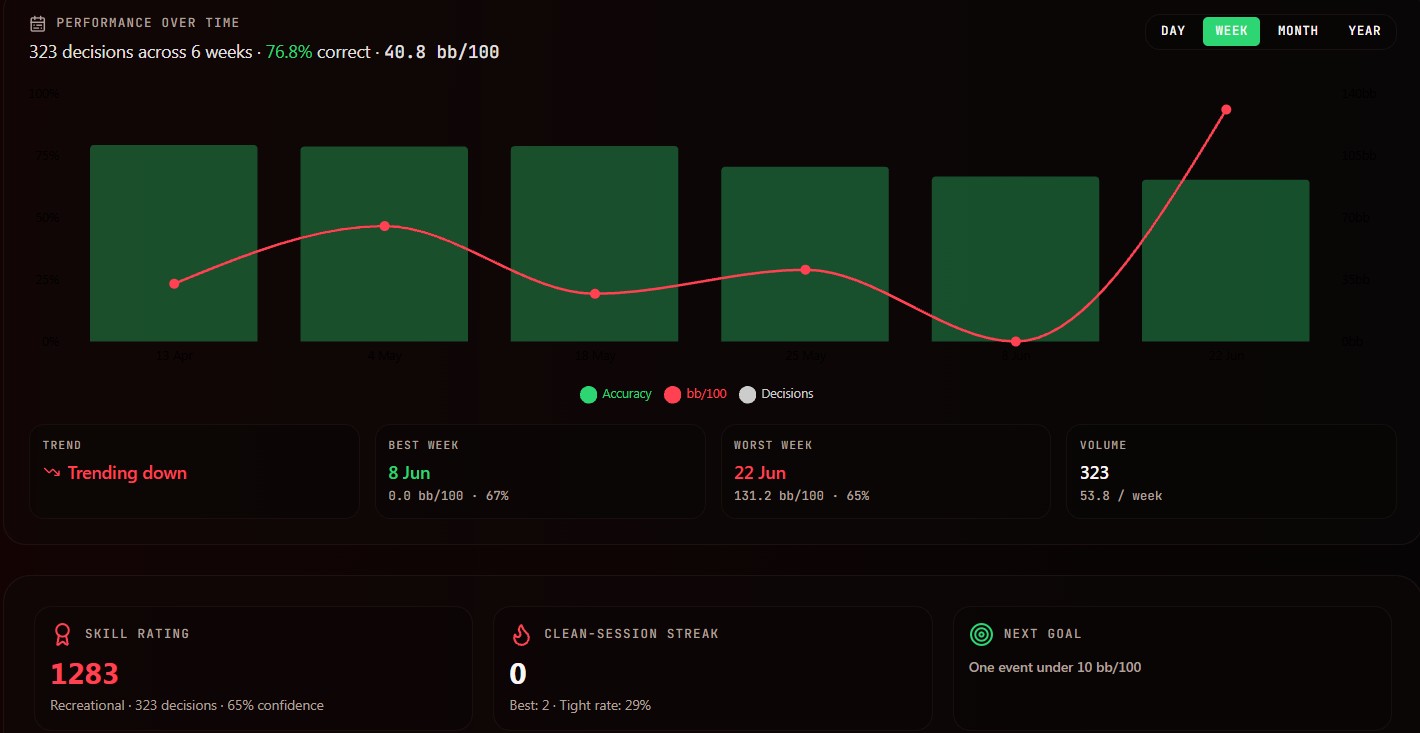The height and width of the screenshot is (733, 1420).
Task: Click the streak count 0
Action: (x=518, y=674)
